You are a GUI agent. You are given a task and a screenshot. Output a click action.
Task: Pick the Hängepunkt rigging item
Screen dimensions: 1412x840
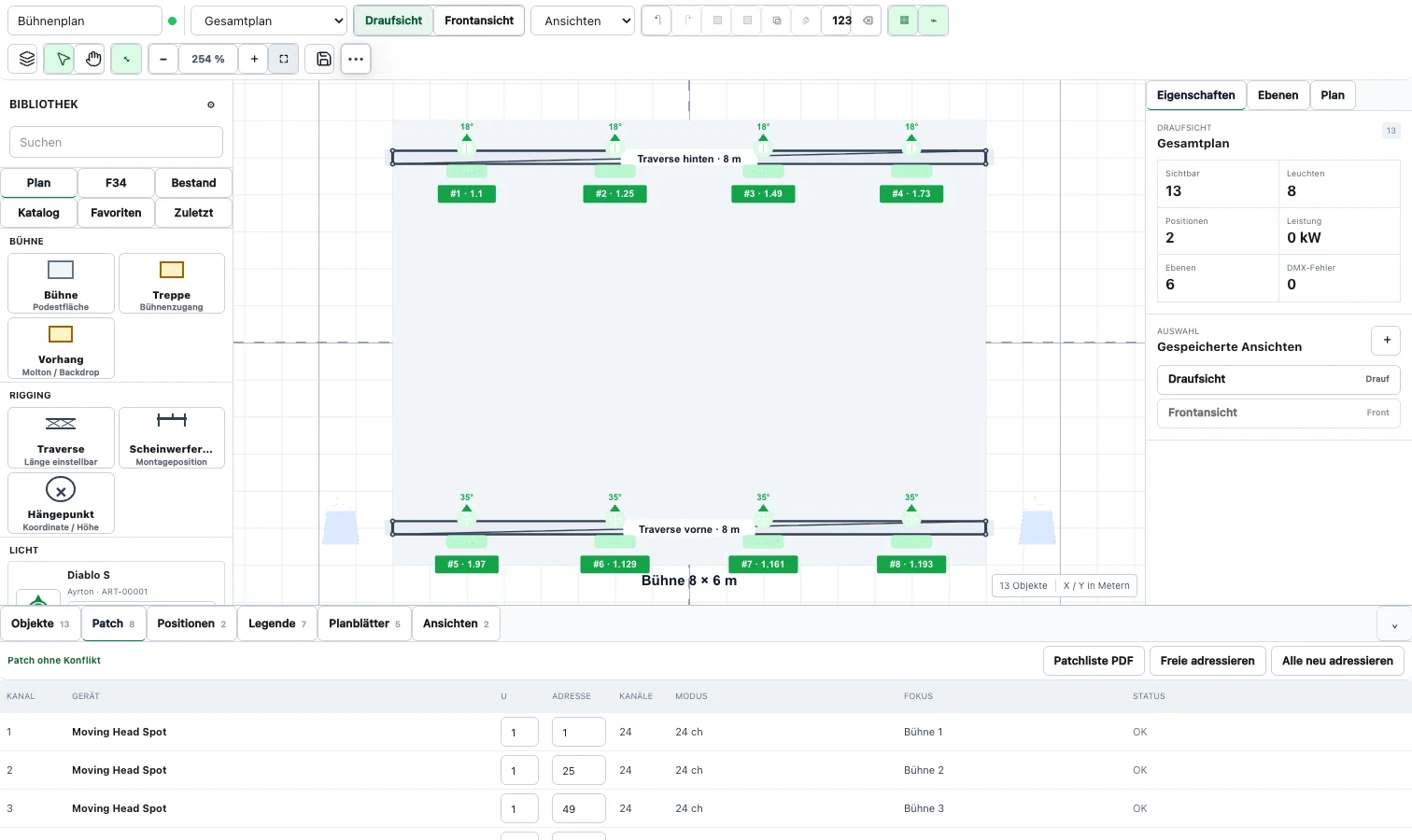[x=61, y=503]
